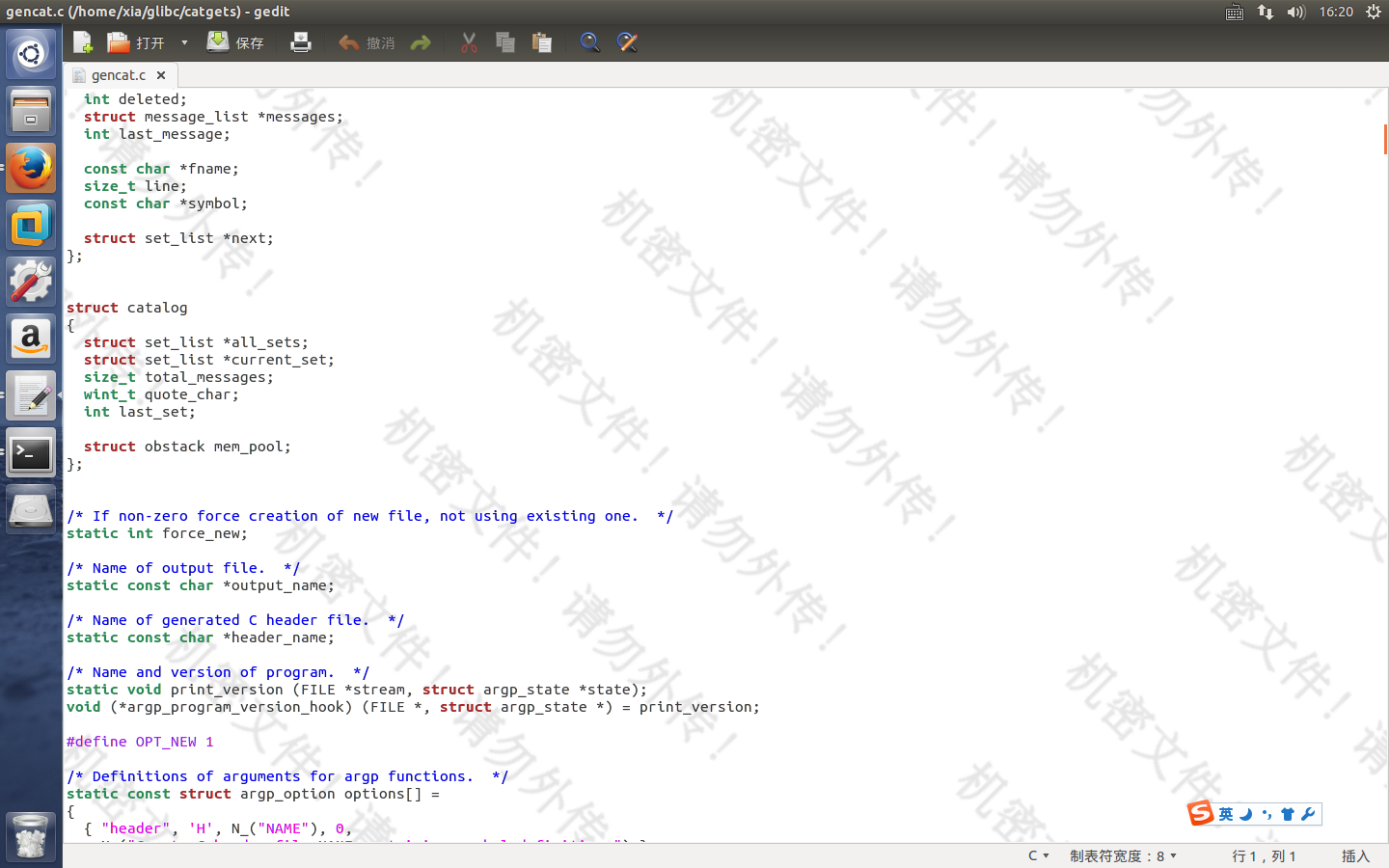Redo using the green arrow icon
Image resolution: width=1389 pixels, height=868 pixels.
coord(421,42)
